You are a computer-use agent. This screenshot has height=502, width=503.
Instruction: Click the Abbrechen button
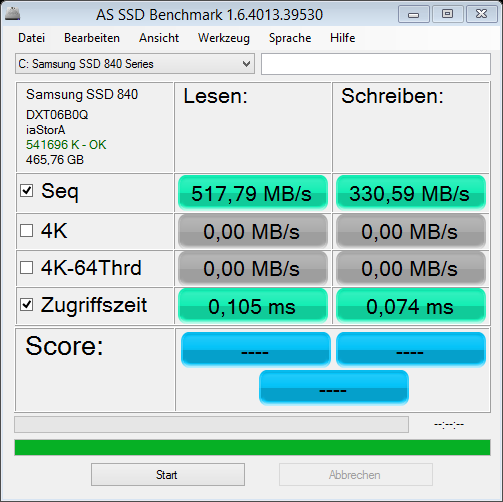[356, 474]
